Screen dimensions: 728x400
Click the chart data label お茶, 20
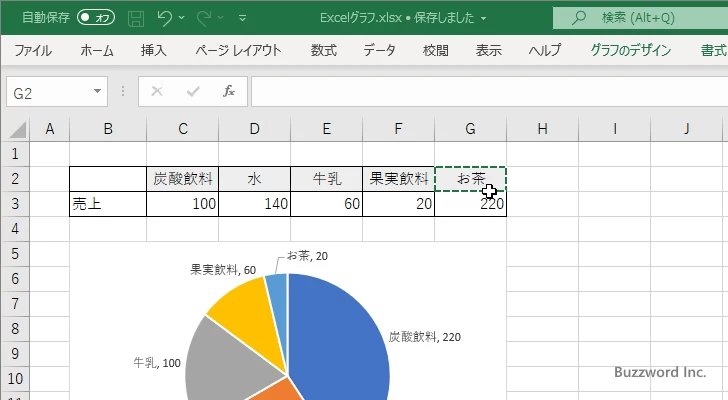click(307, 256)
